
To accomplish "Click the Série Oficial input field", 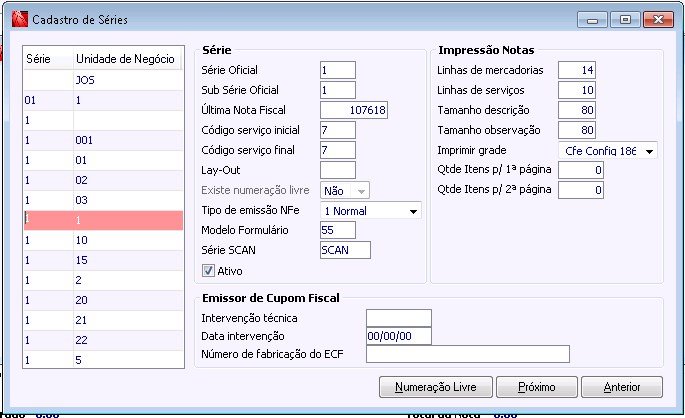I will [337, 70].
